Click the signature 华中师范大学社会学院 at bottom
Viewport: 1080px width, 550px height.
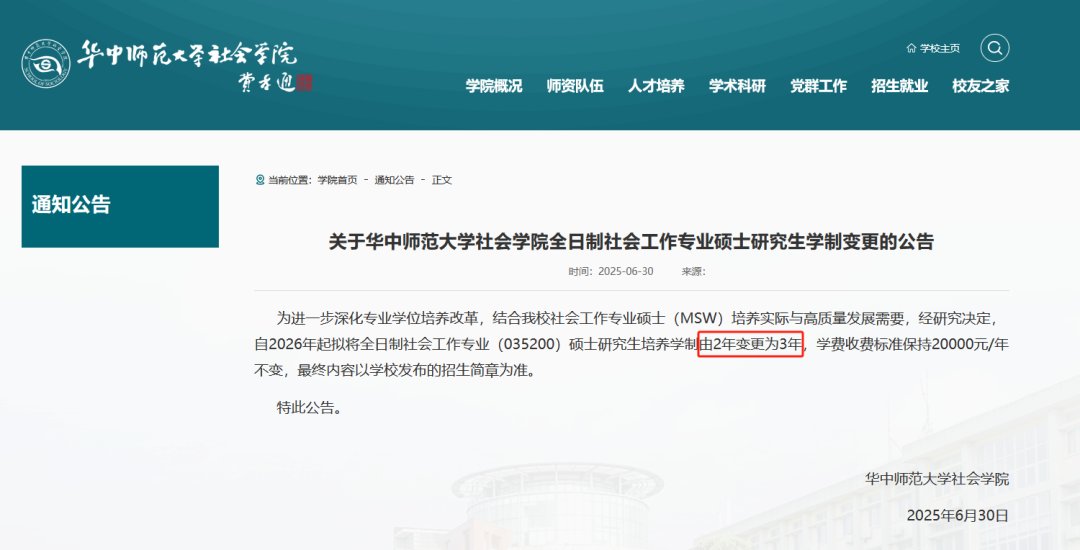tap(937, 479)
